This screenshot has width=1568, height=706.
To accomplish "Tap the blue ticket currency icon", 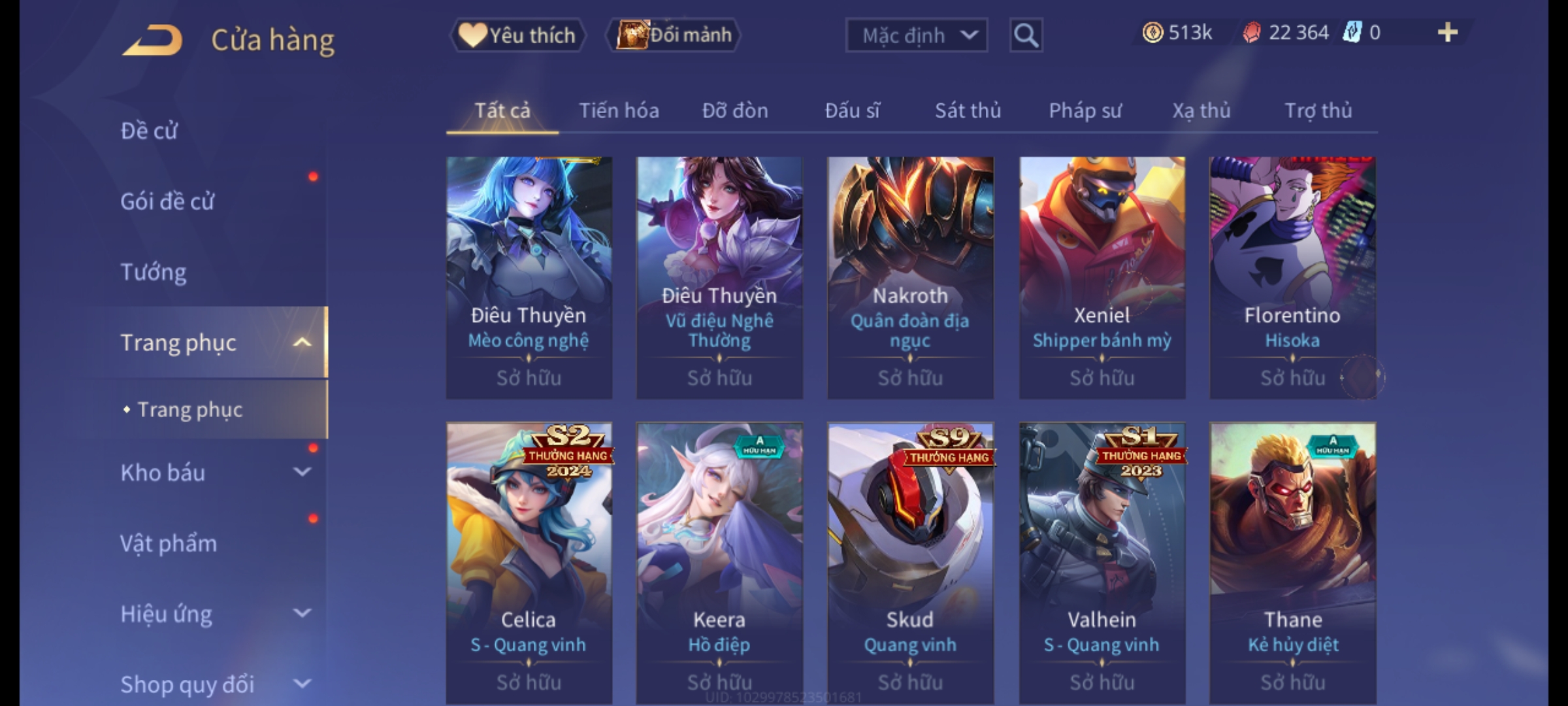I will pyautogui.click(x=1352, y=33).
